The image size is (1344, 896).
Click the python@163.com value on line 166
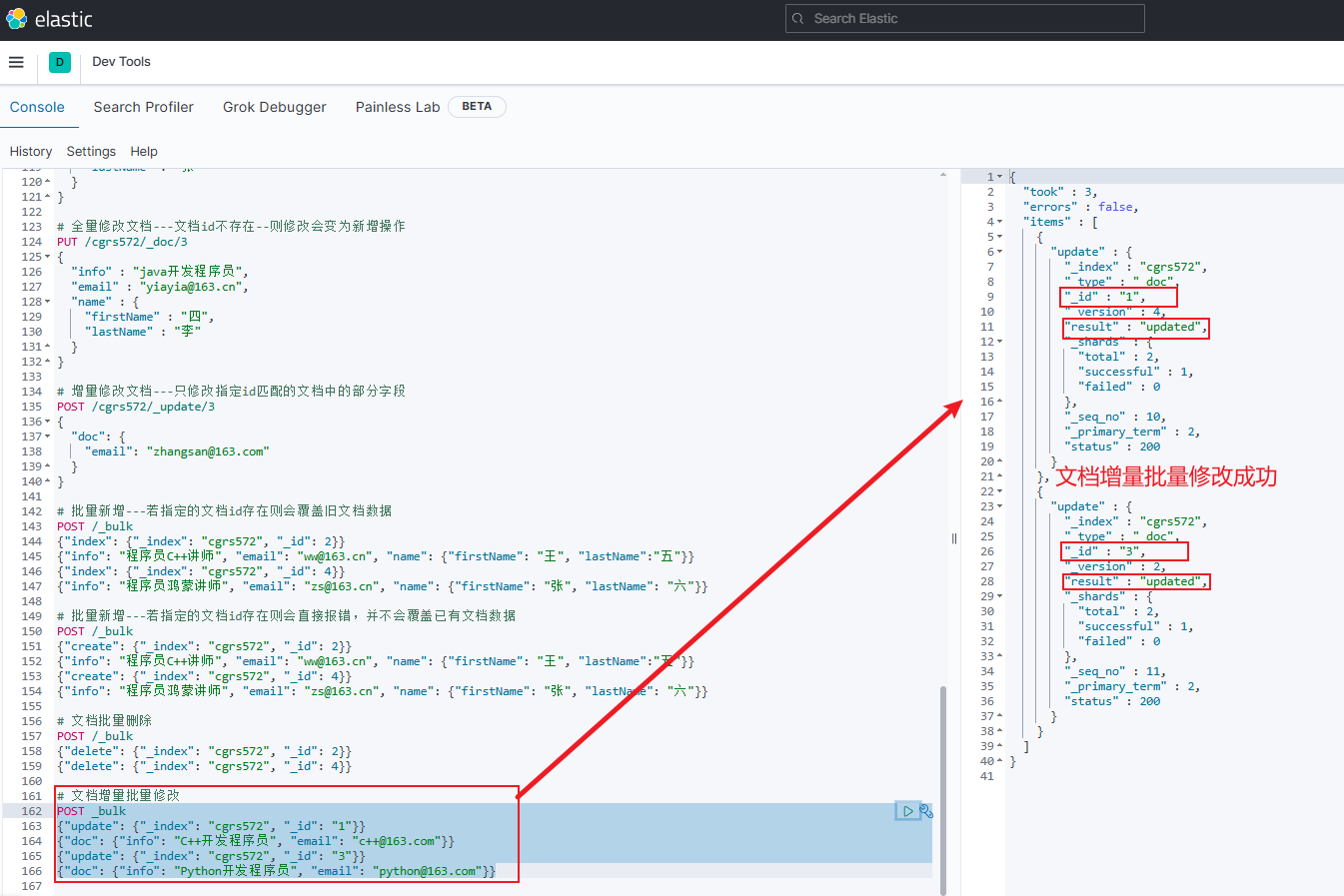pyautogui.click(x=428, y=871)
